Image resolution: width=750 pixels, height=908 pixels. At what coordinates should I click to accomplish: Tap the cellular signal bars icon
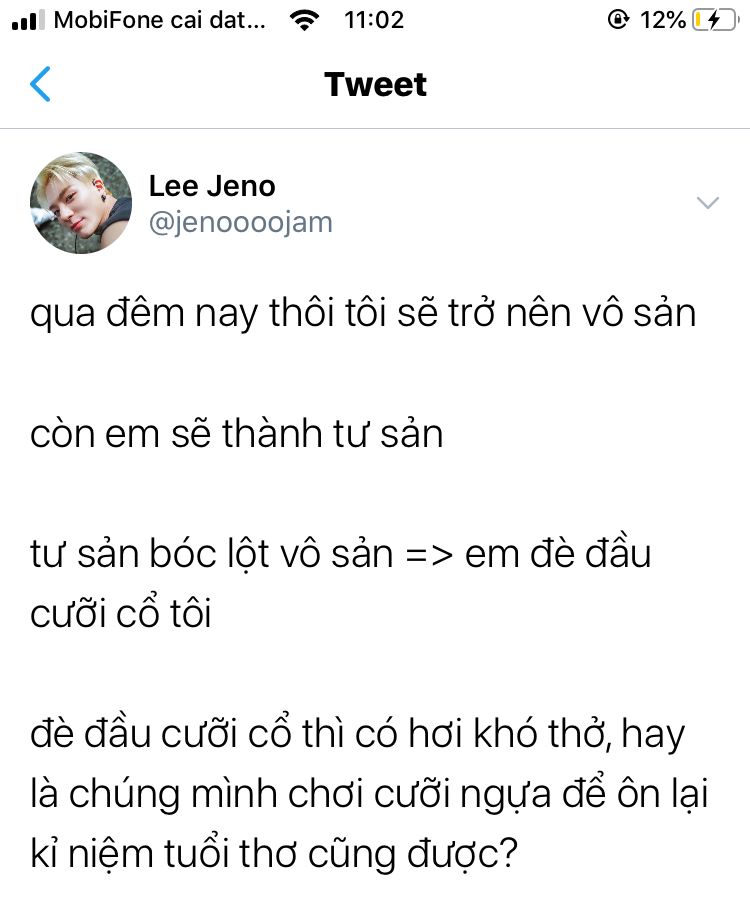tap(28, 20)
